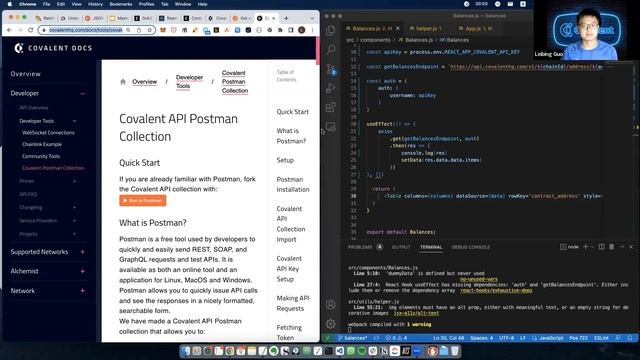Expand the Projects section
The height and width of the screenshot is (360, 640).
(x=74, y=234)
